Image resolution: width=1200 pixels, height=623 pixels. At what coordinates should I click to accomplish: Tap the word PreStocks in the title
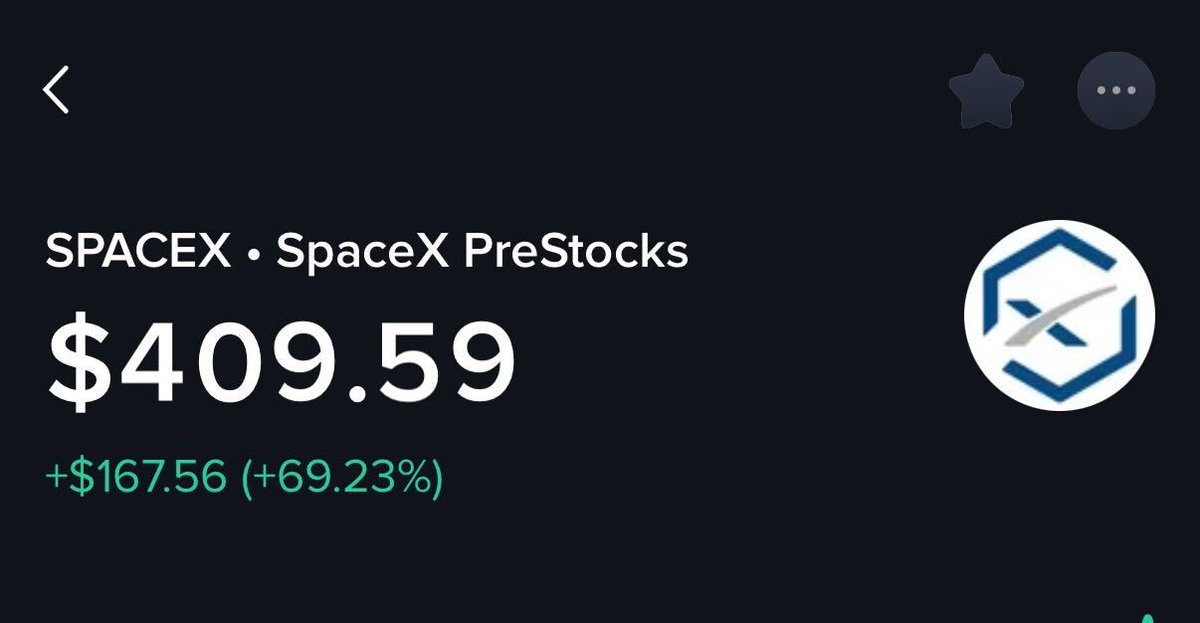[575, 253]
